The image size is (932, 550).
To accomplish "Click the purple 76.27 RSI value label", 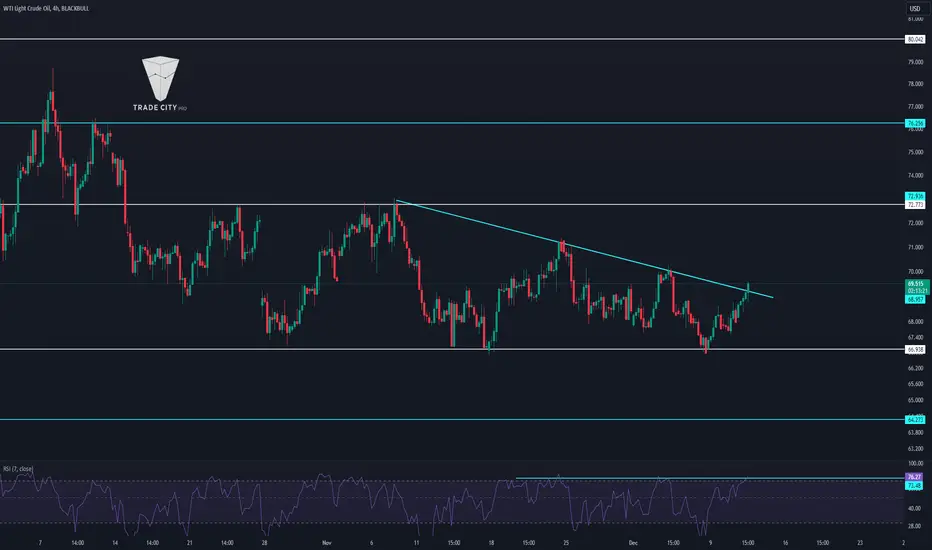I will 914,477.
